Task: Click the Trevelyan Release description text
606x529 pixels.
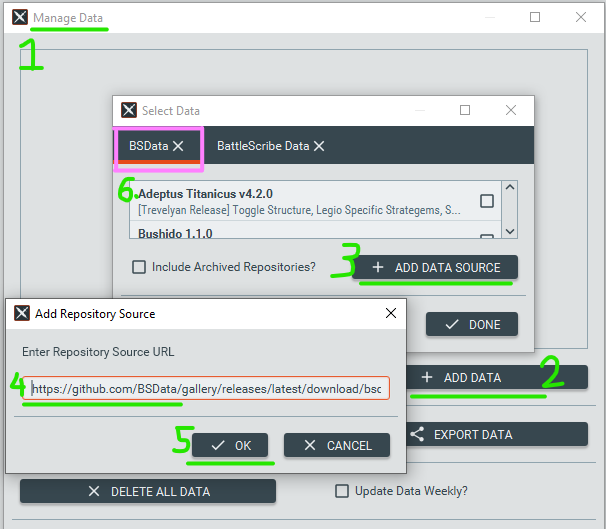Action: pyautogui.click(x=299, y=210)
